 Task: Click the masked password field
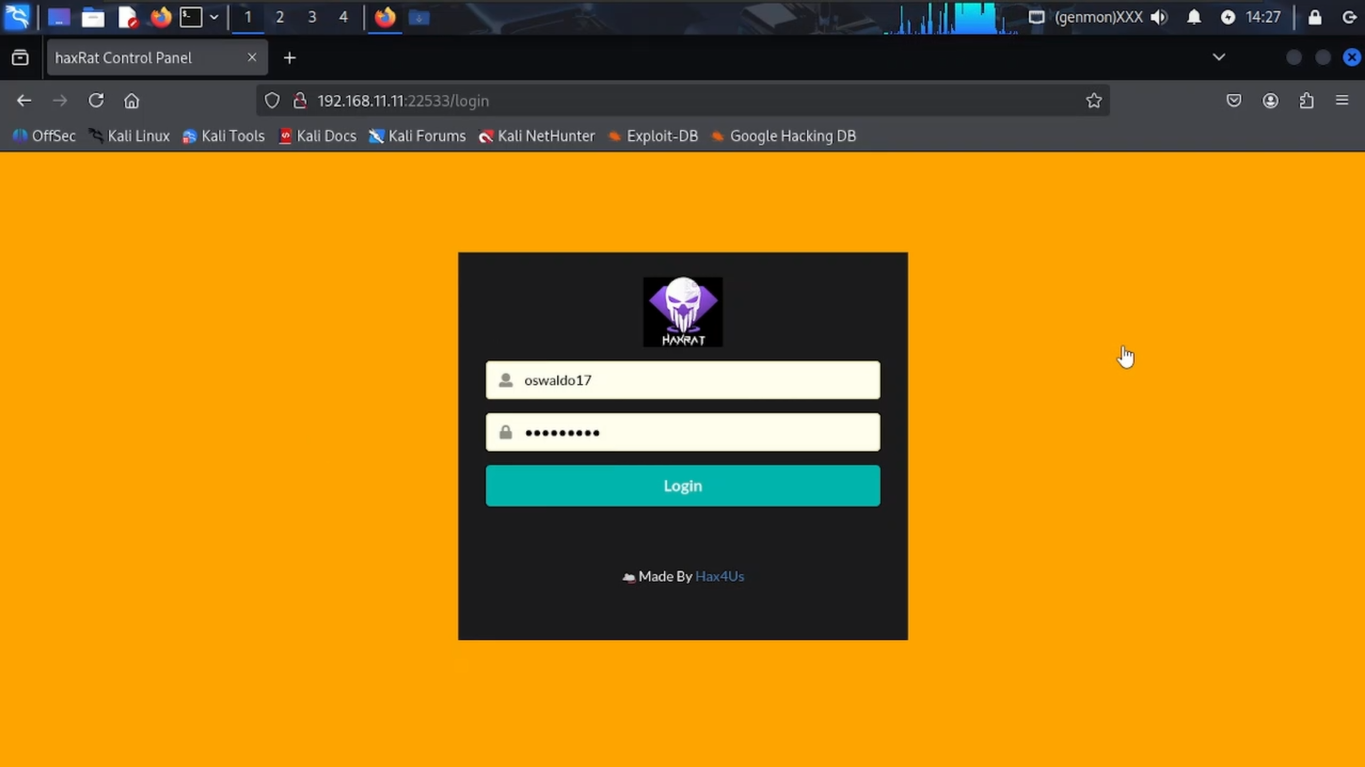coord(683,432)
